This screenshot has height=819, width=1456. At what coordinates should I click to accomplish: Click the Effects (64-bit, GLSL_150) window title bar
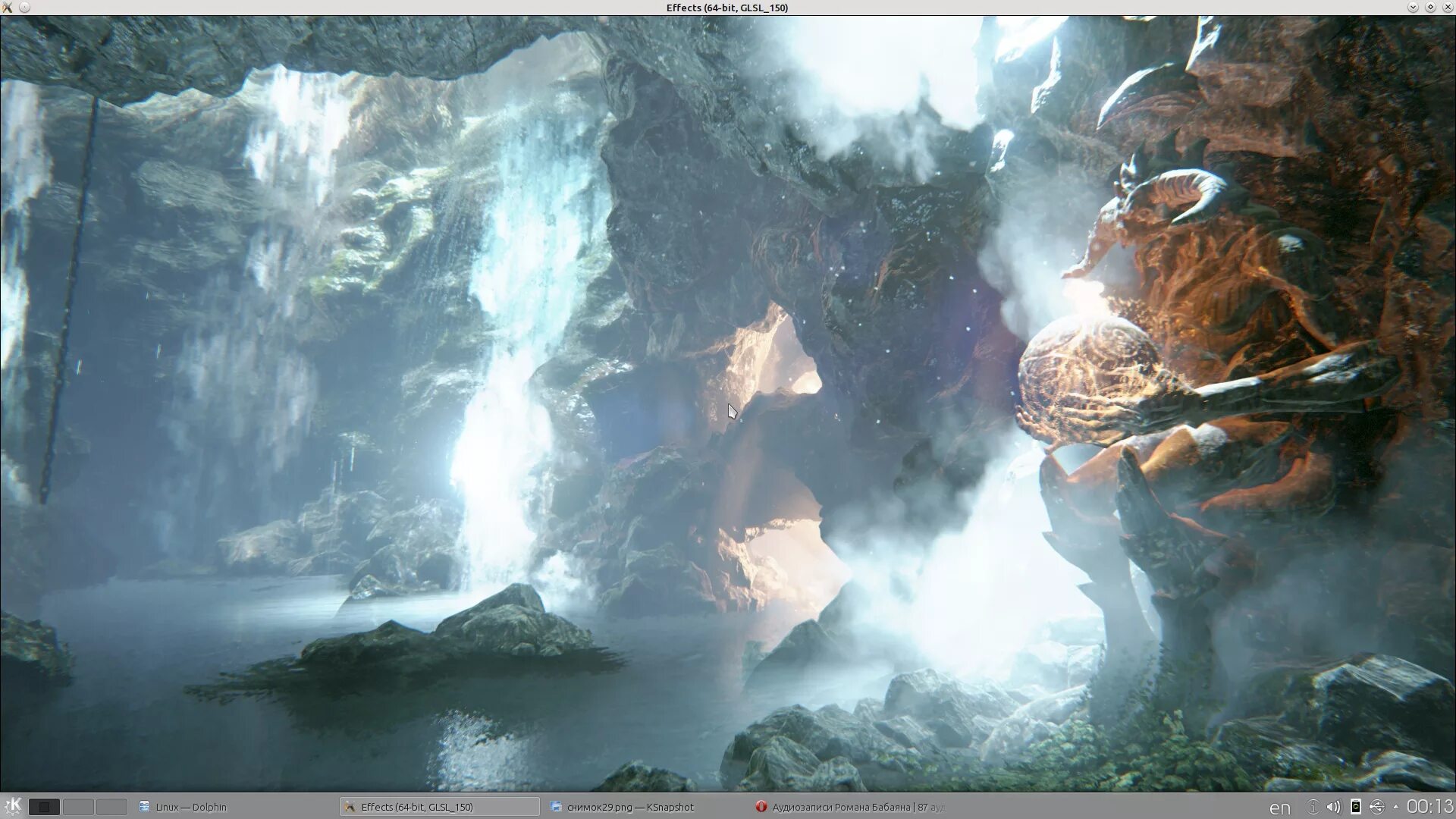[x=726, y=8]
